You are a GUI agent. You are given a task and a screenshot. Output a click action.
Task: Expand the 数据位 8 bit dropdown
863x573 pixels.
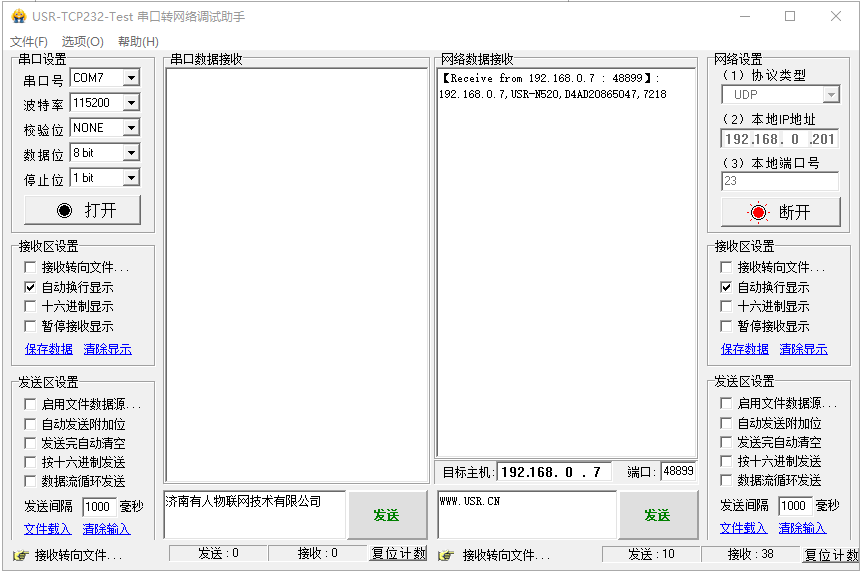coord(131,153)
